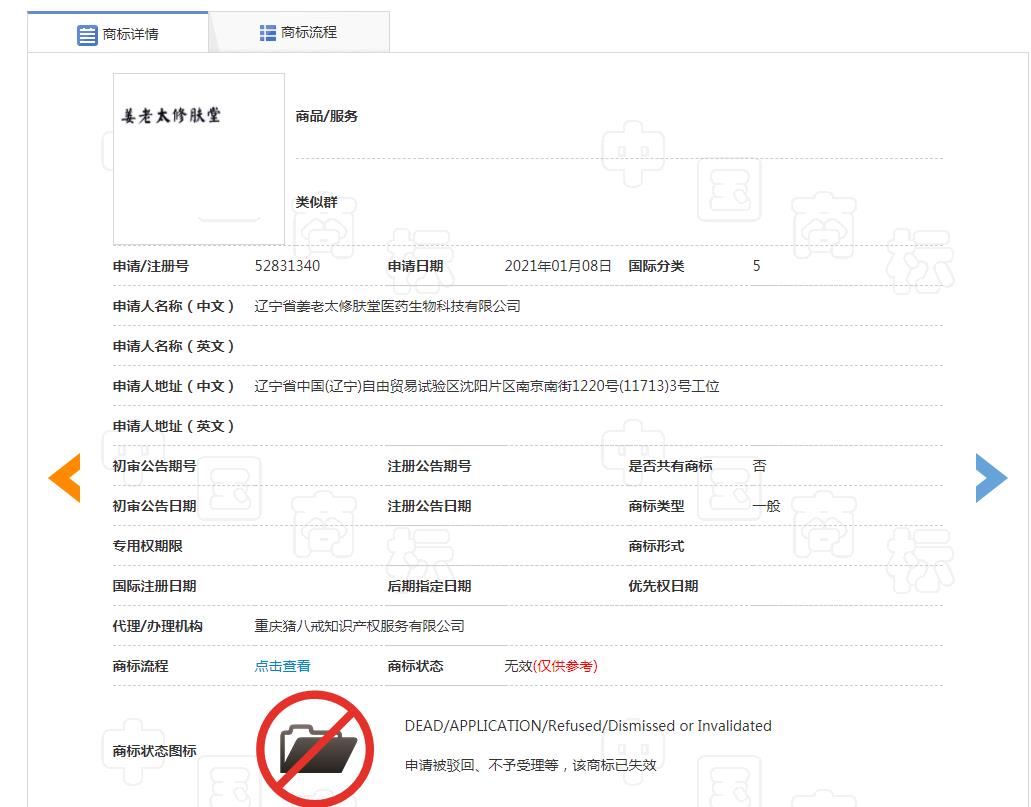
Task: Click the 商标流程 tab list icon
Action: (268, 33)
